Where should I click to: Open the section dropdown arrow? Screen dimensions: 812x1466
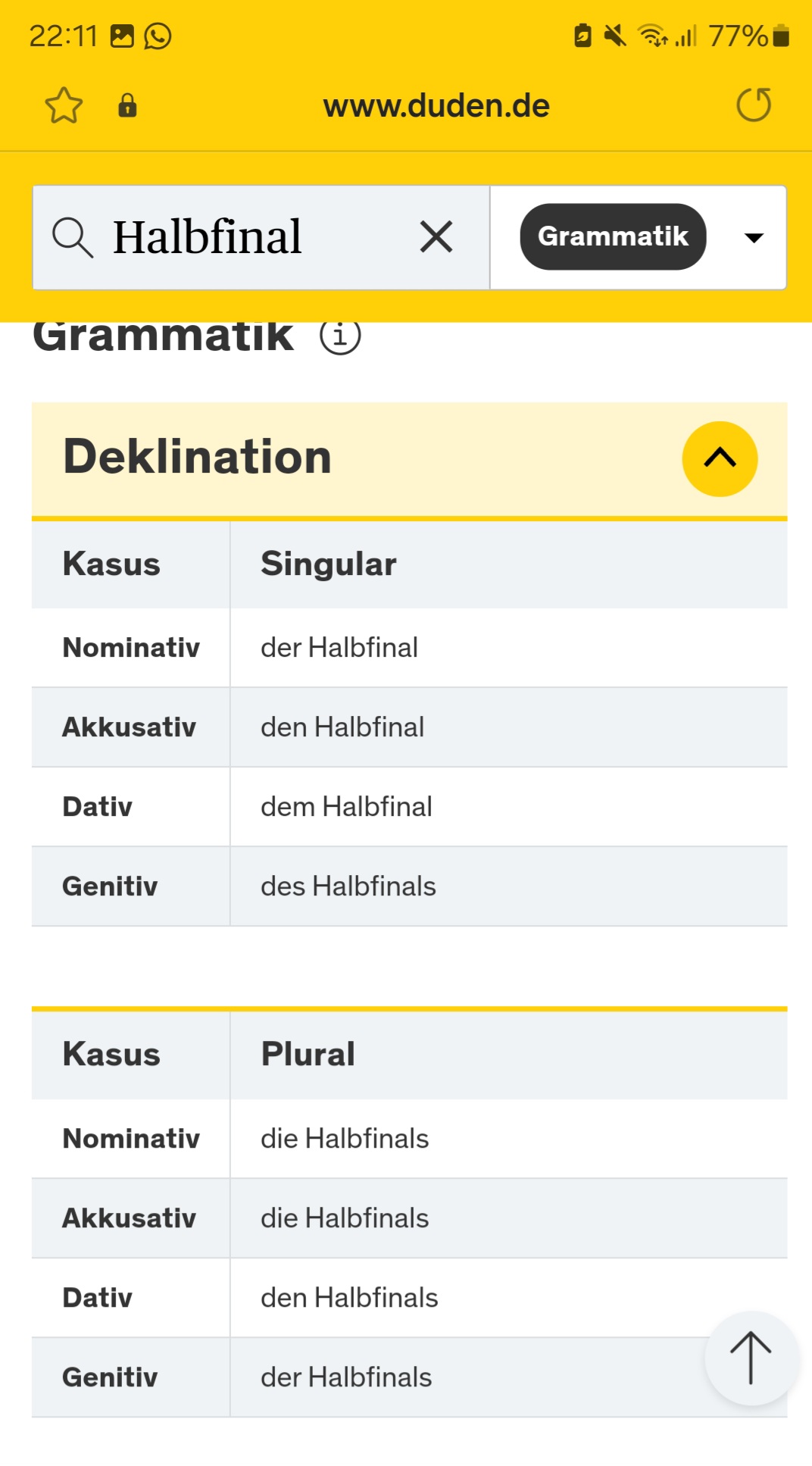point(754,237)
